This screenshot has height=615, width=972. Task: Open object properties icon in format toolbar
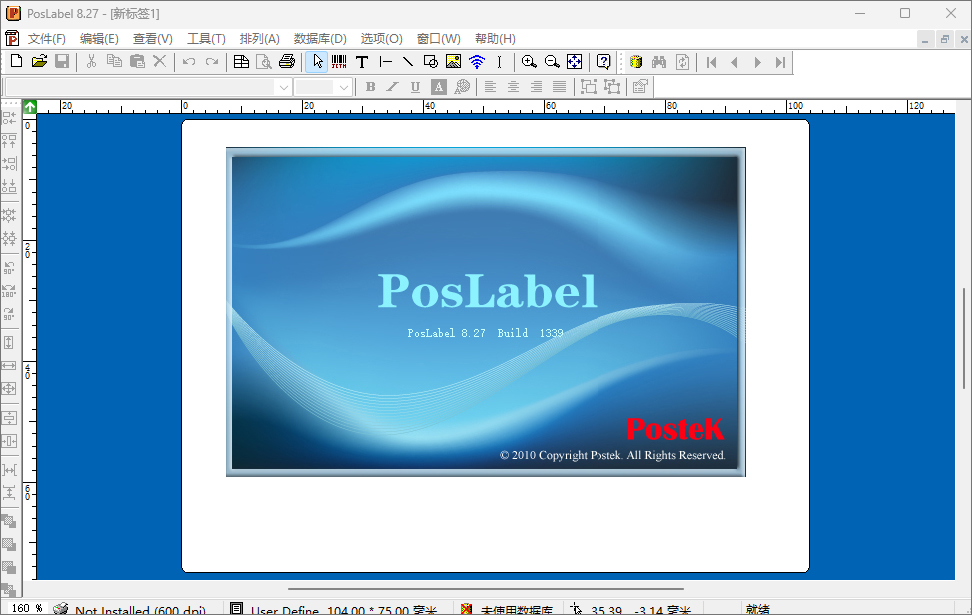[640, 87]
